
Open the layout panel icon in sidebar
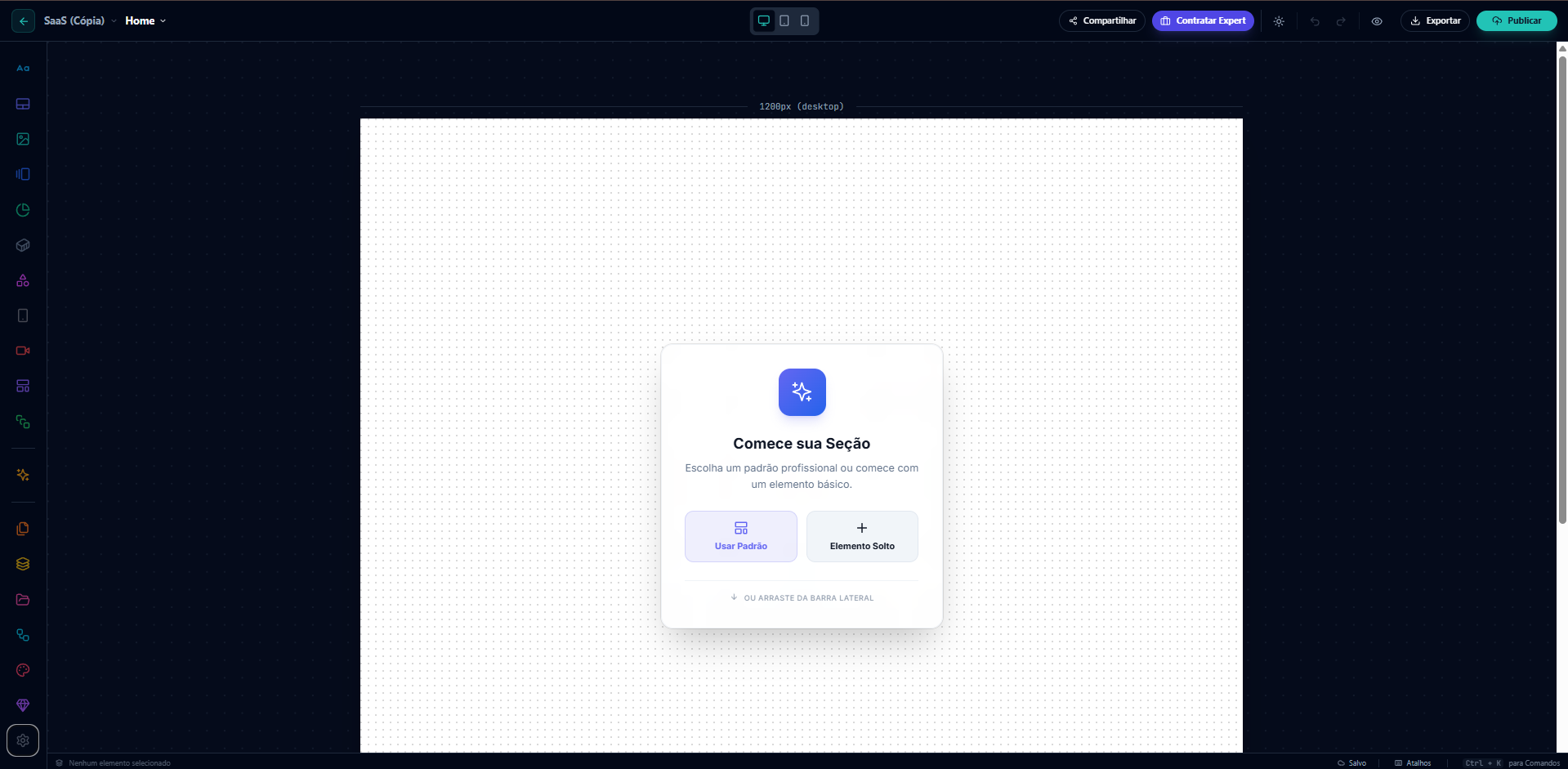23,104
